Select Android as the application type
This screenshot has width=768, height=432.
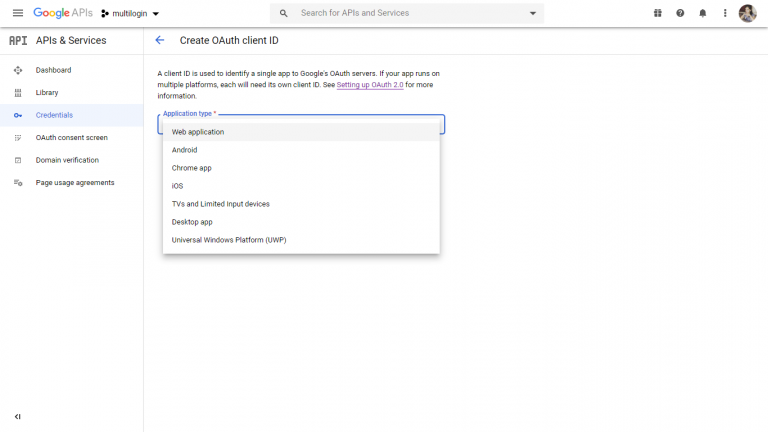(301, 150)
